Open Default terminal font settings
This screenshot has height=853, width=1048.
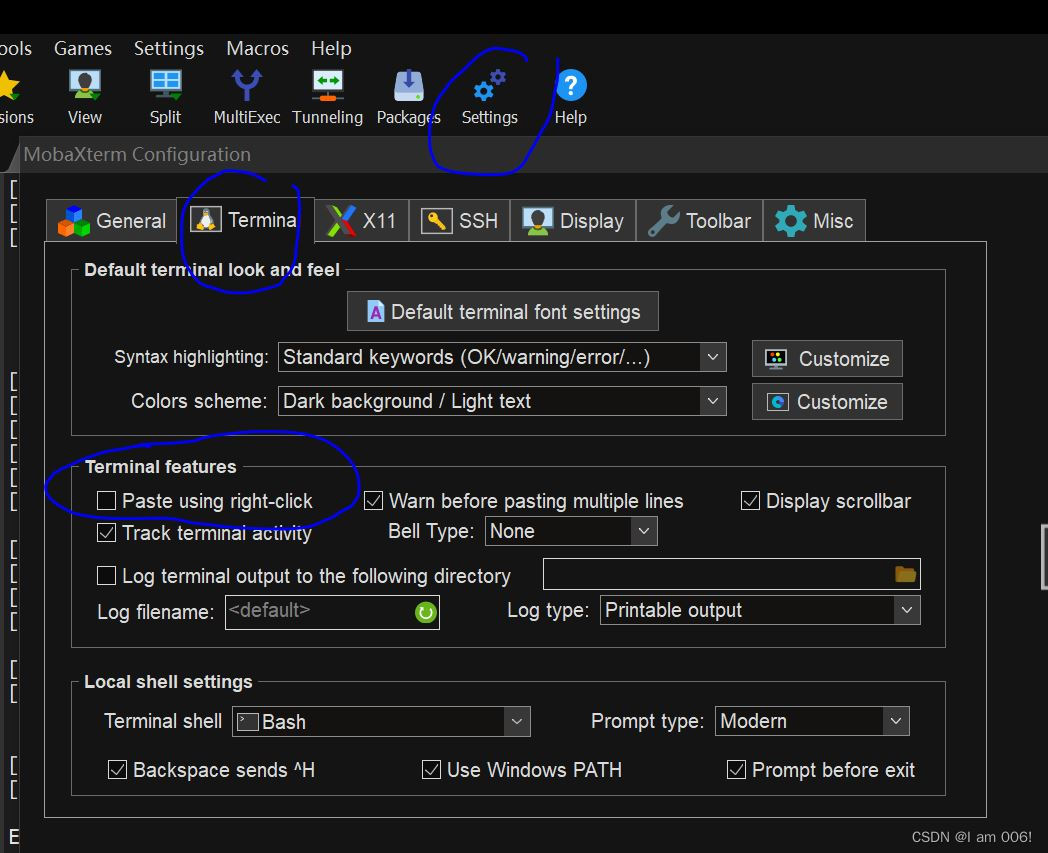[503, 312]
